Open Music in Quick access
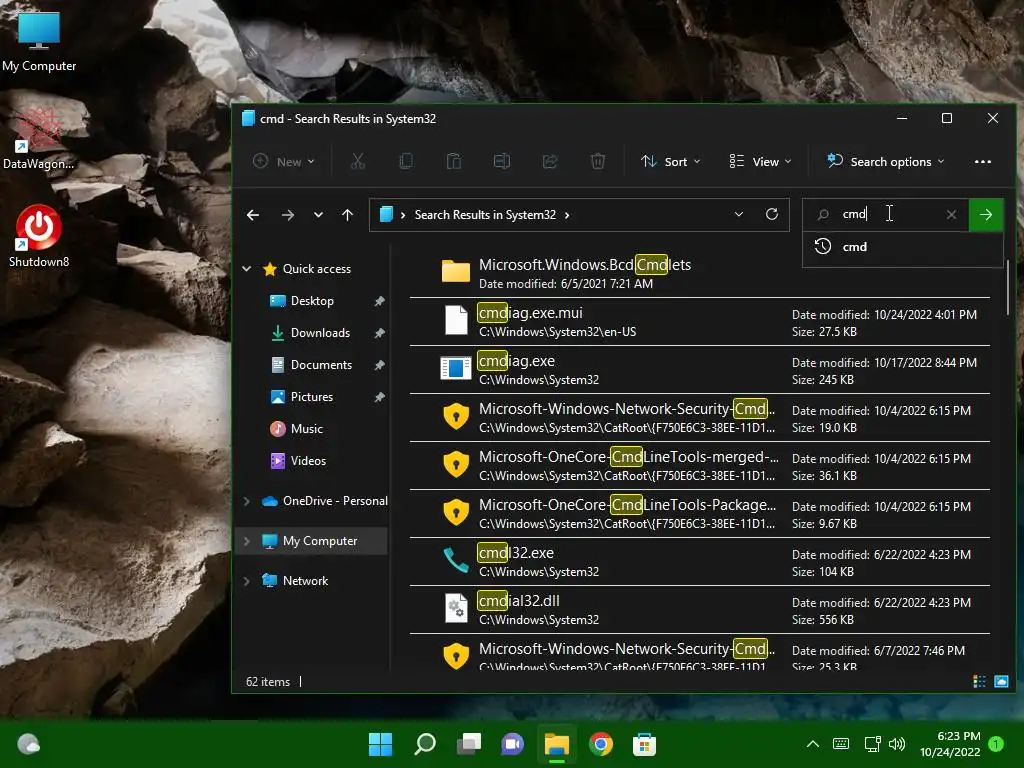Image resolution: width=1024 pixels, height=768 pixels. pos(306,429)
